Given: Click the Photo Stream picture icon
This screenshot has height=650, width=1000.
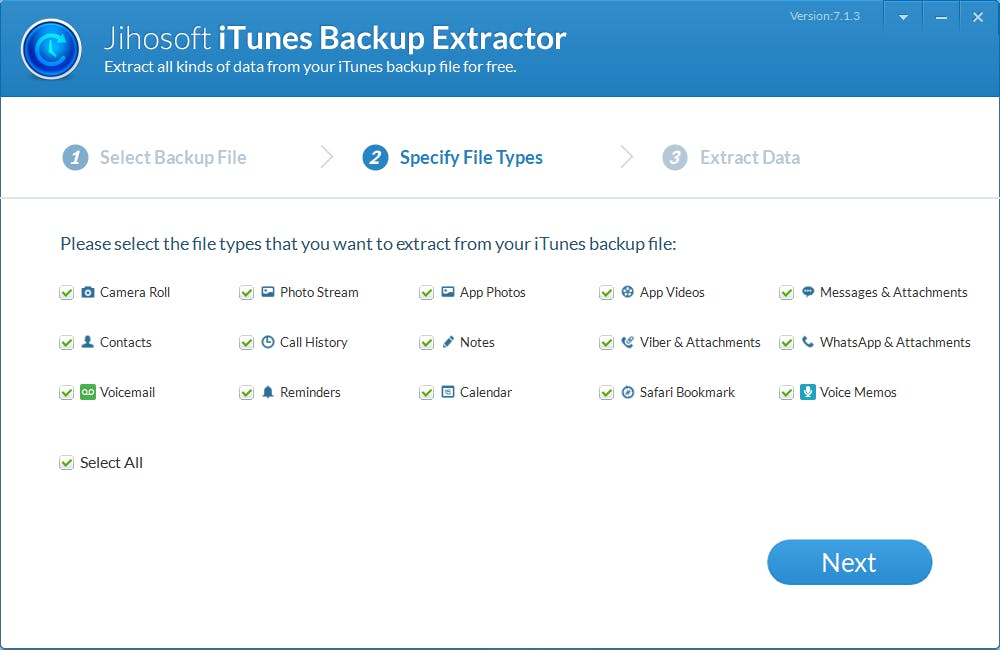Looking at the screenshot, I should pos(268,292).
